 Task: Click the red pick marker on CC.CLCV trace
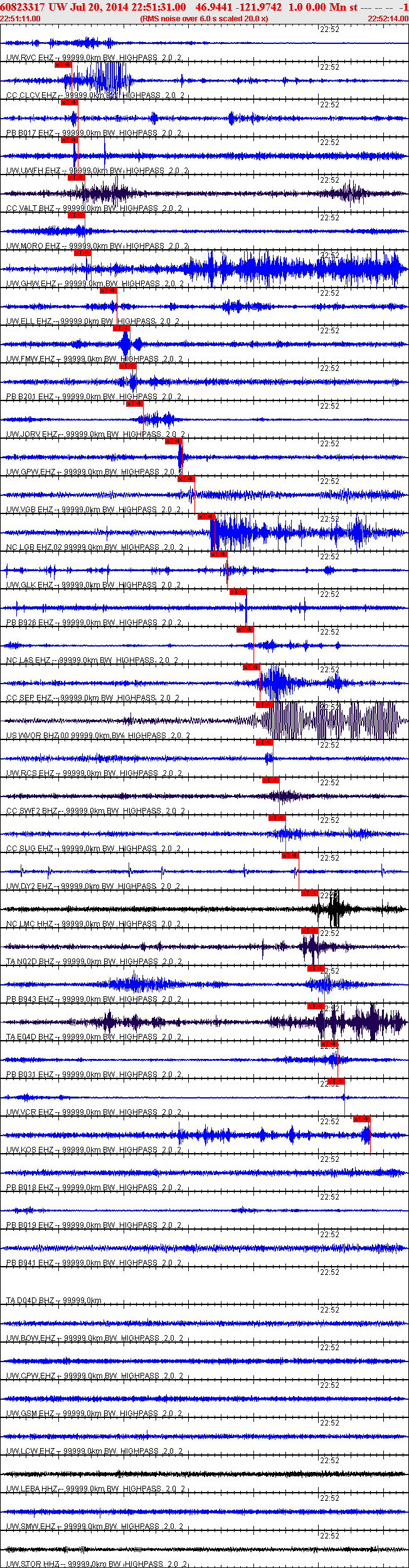[x=63, y=65]
